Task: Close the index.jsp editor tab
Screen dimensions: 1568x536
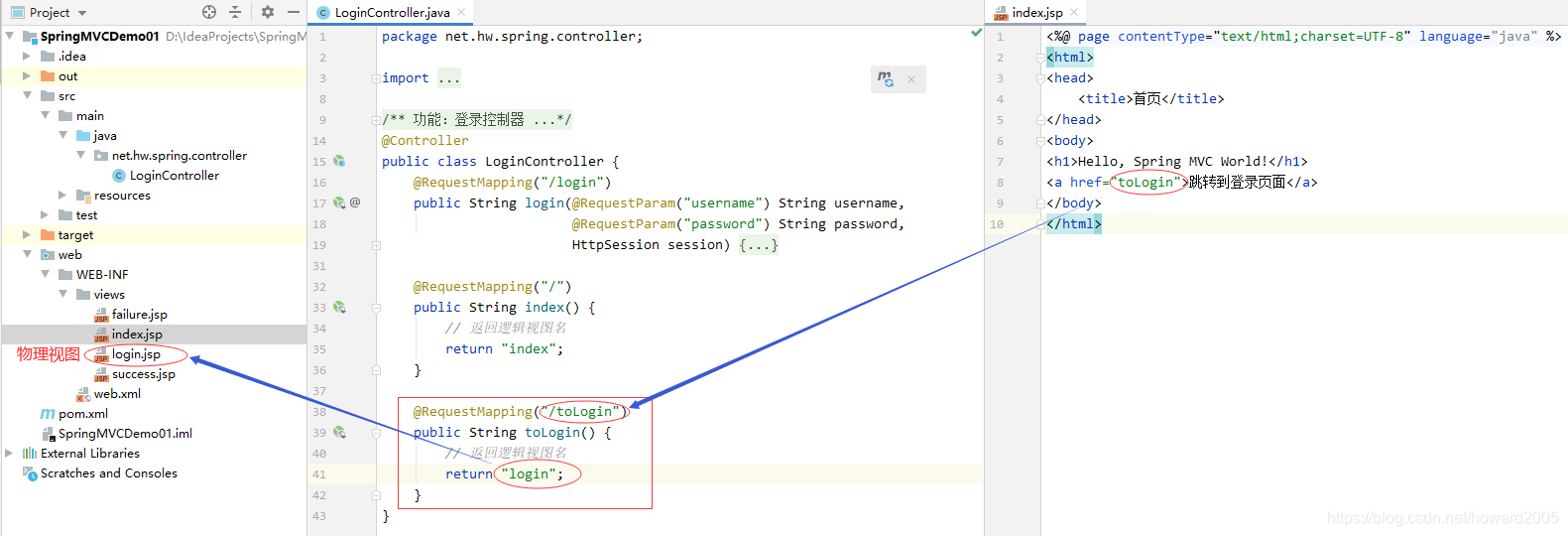Action: 1074,13
